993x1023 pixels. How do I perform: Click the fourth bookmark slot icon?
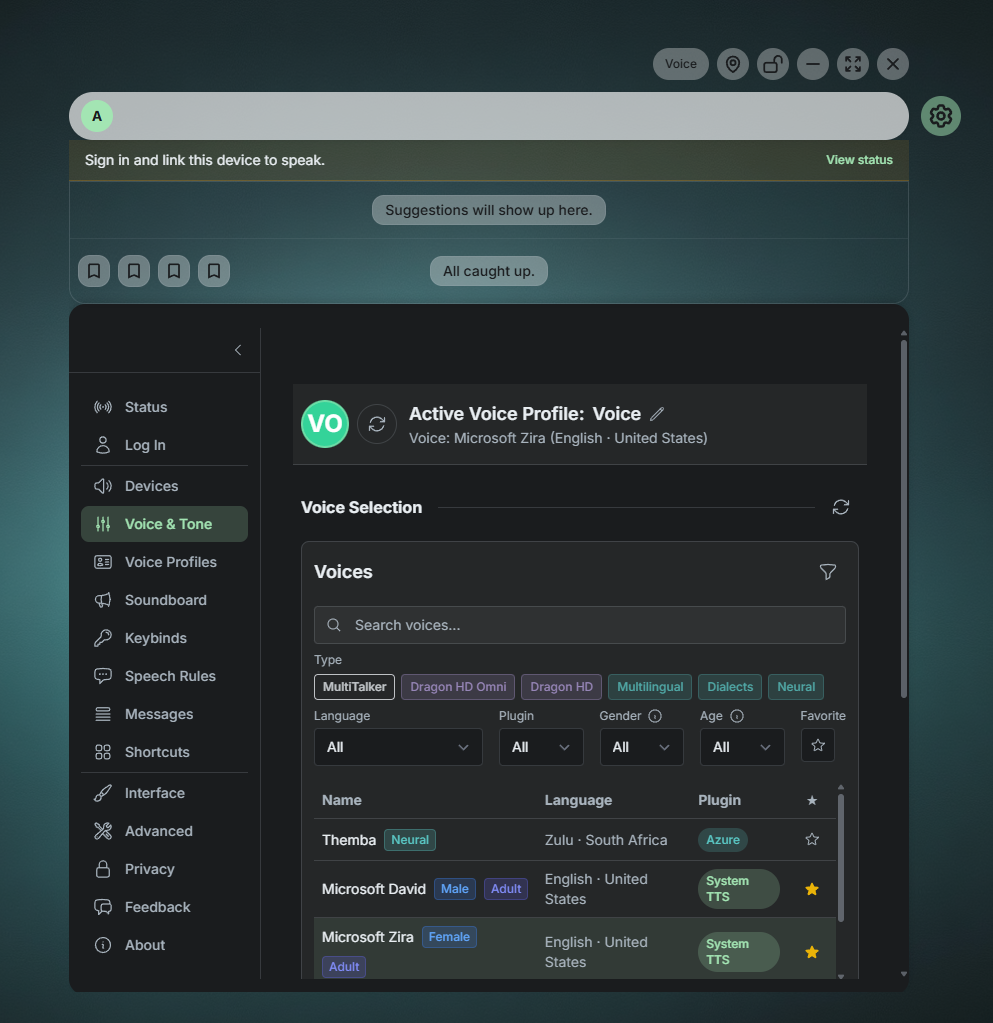tap(213, 271)
